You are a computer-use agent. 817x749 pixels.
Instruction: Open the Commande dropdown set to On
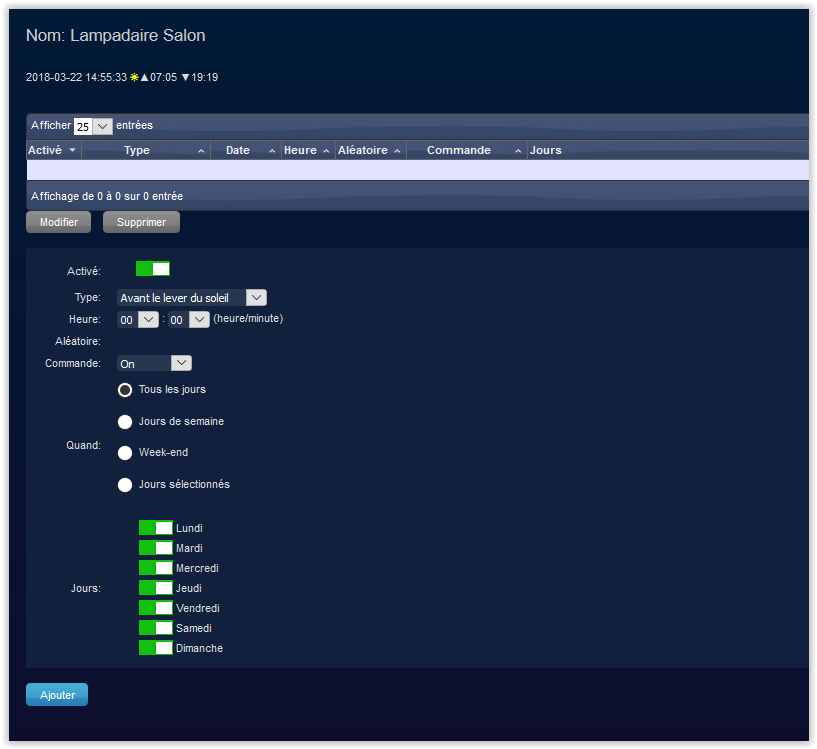click(154, 364)
